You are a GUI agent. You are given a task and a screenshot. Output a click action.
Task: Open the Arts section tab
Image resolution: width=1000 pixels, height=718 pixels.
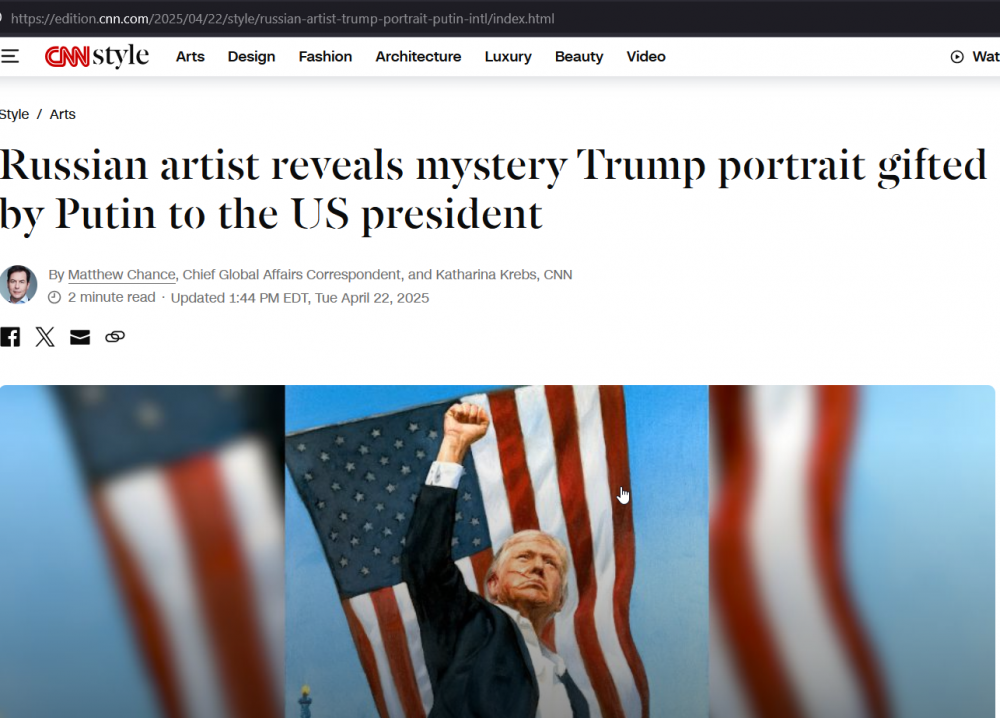190,57
